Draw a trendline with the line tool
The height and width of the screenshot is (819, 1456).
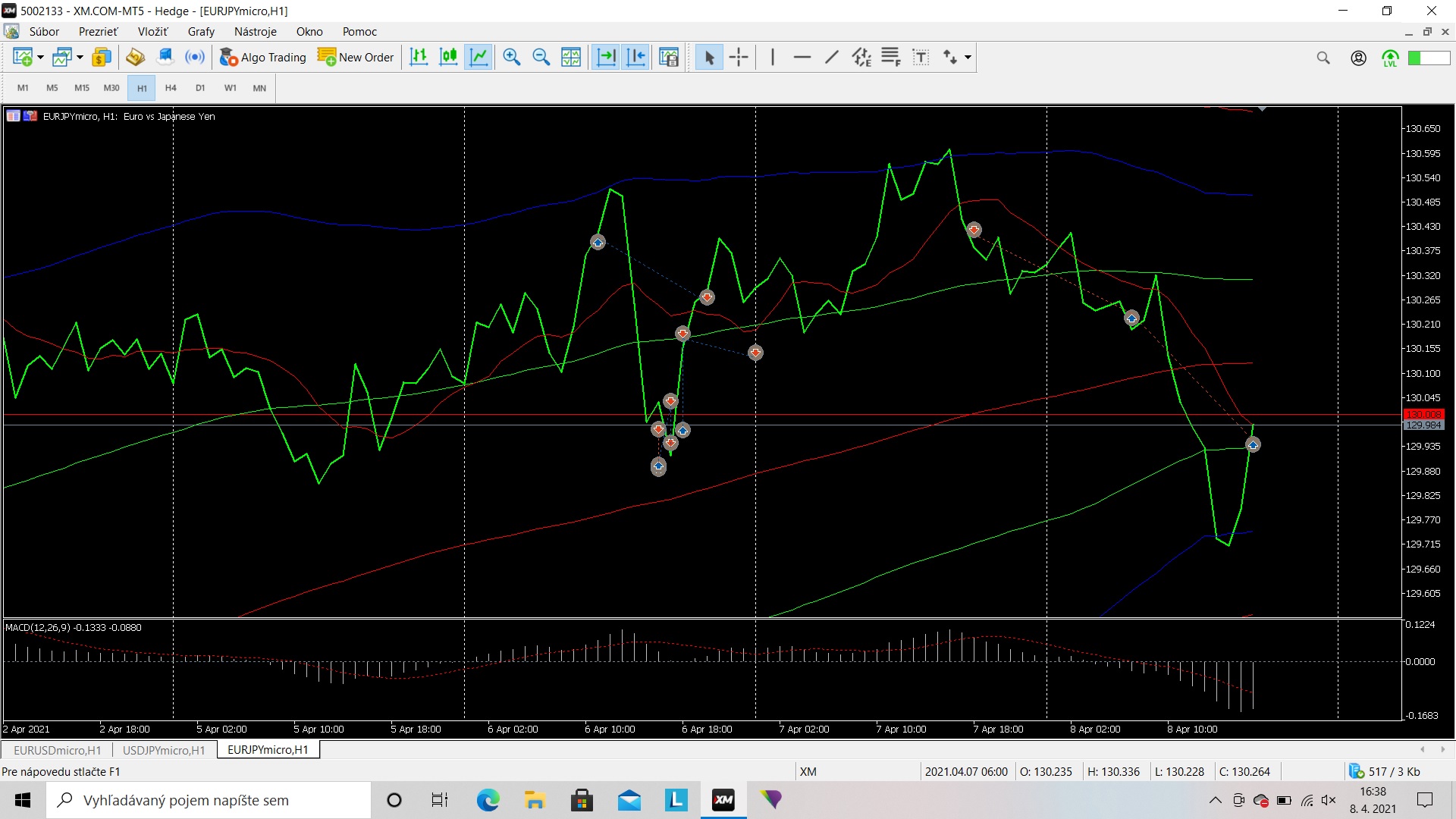(x=832, y=57)
